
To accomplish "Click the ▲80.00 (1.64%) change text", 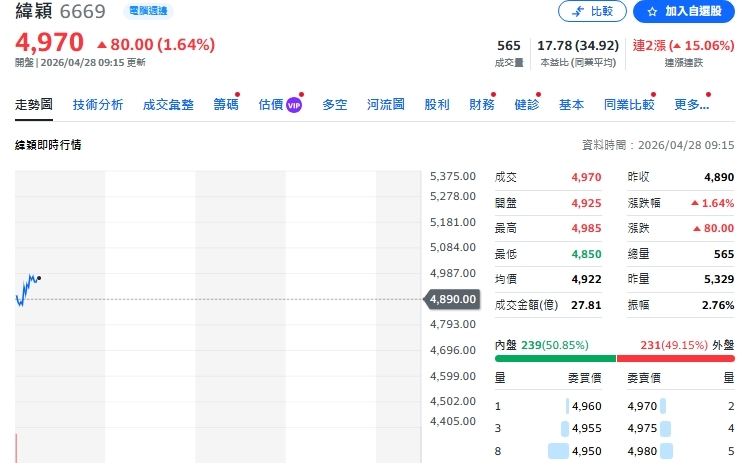I will click(156, 45).
